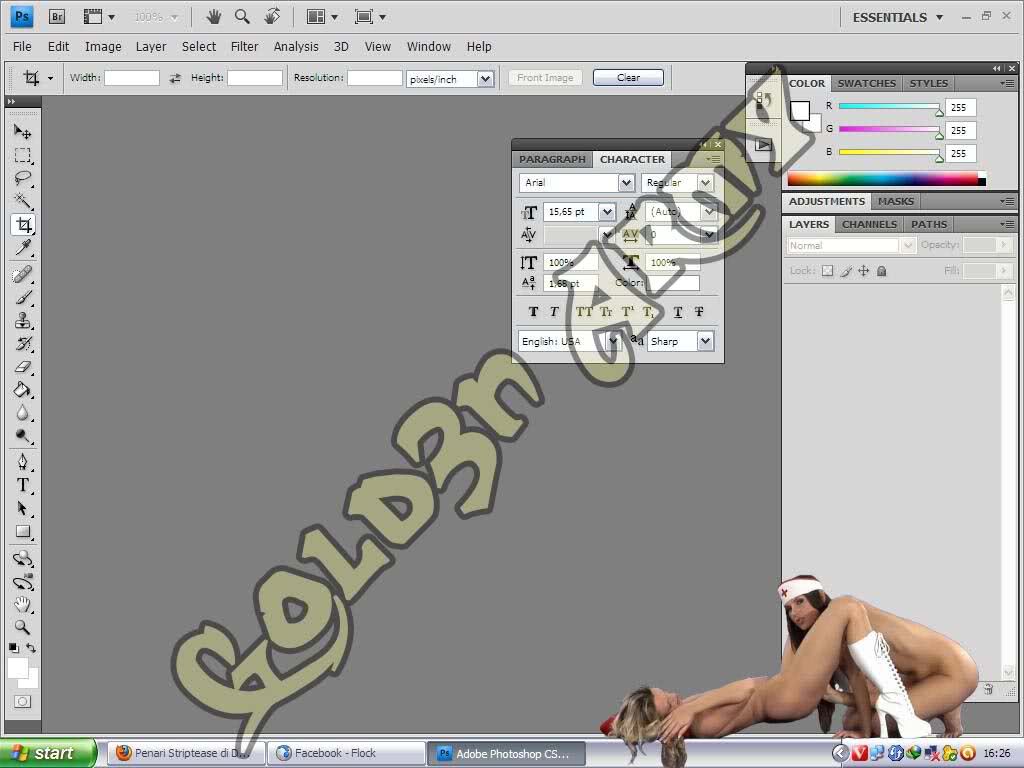Toggle Faux Bold style
The image size is (1024, 768).
(x=534, y=312)
